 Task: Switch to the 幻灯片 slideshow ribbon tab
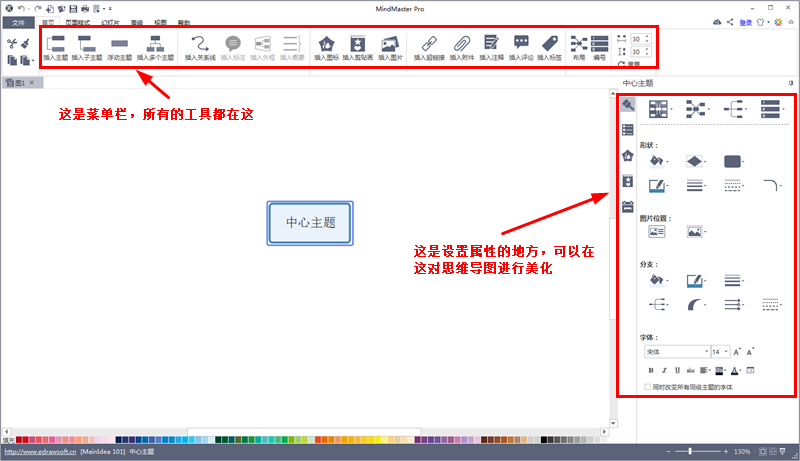[x=110, y=22]
